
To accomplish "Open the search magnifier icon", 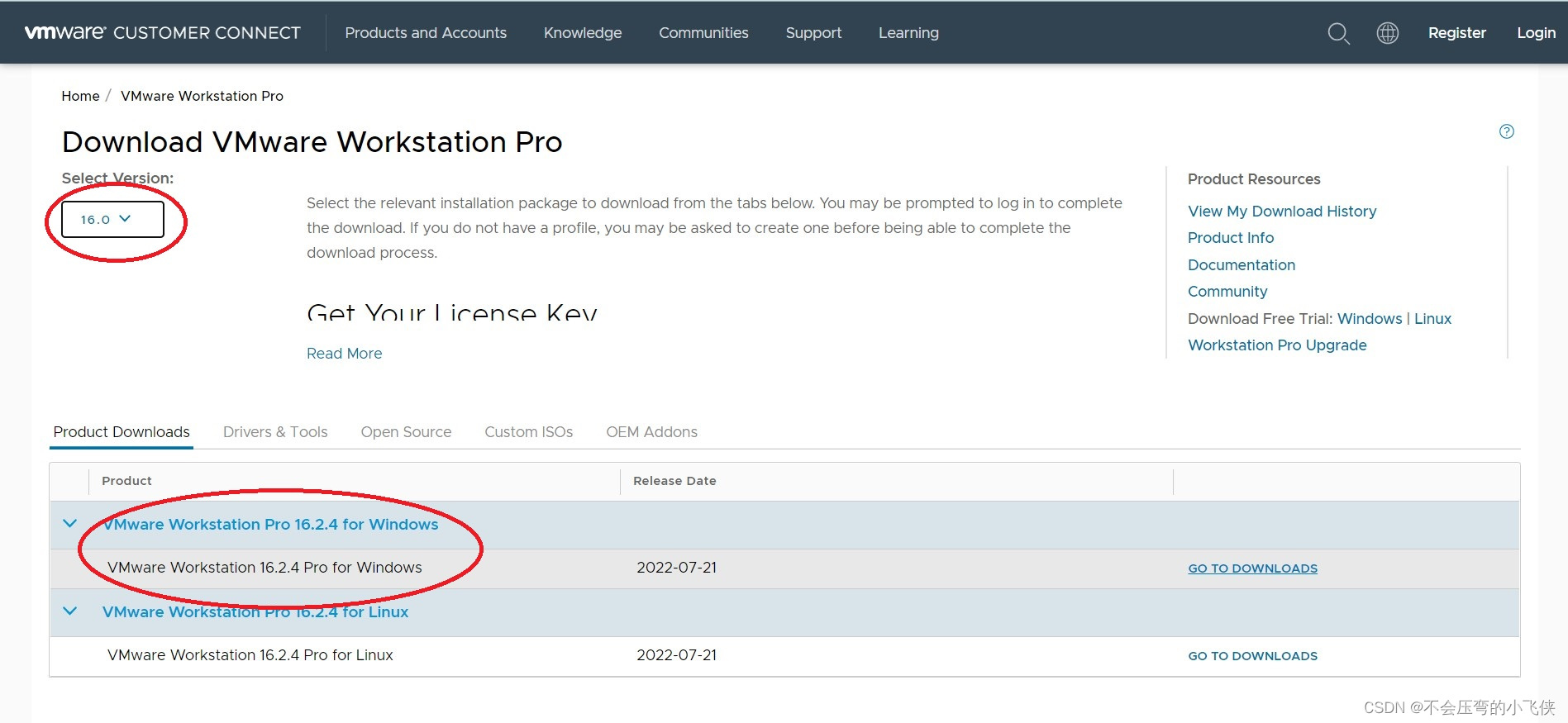I will (x=1338, y=33).
